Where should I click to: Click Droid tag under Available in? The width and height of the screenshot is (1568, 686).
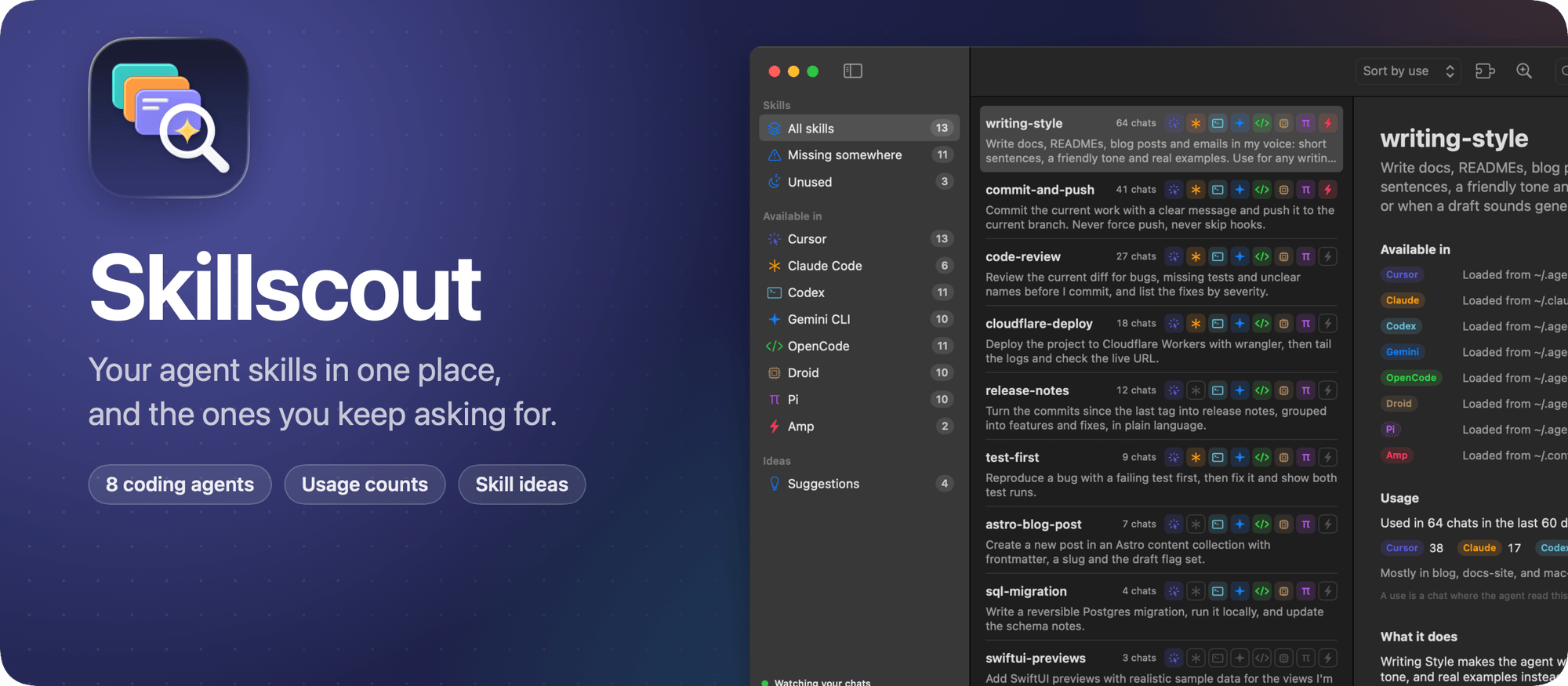coord(1399,404)
